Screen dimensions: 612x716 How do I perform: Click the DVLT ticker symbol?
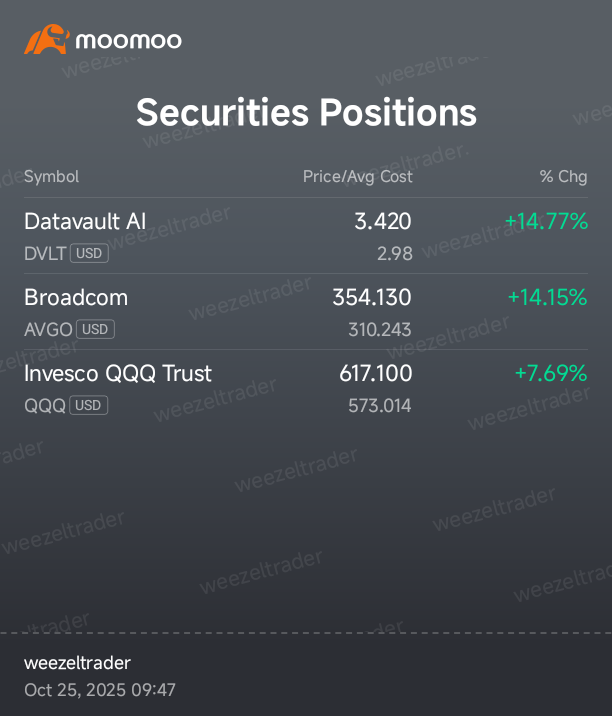tap(45, 254)
